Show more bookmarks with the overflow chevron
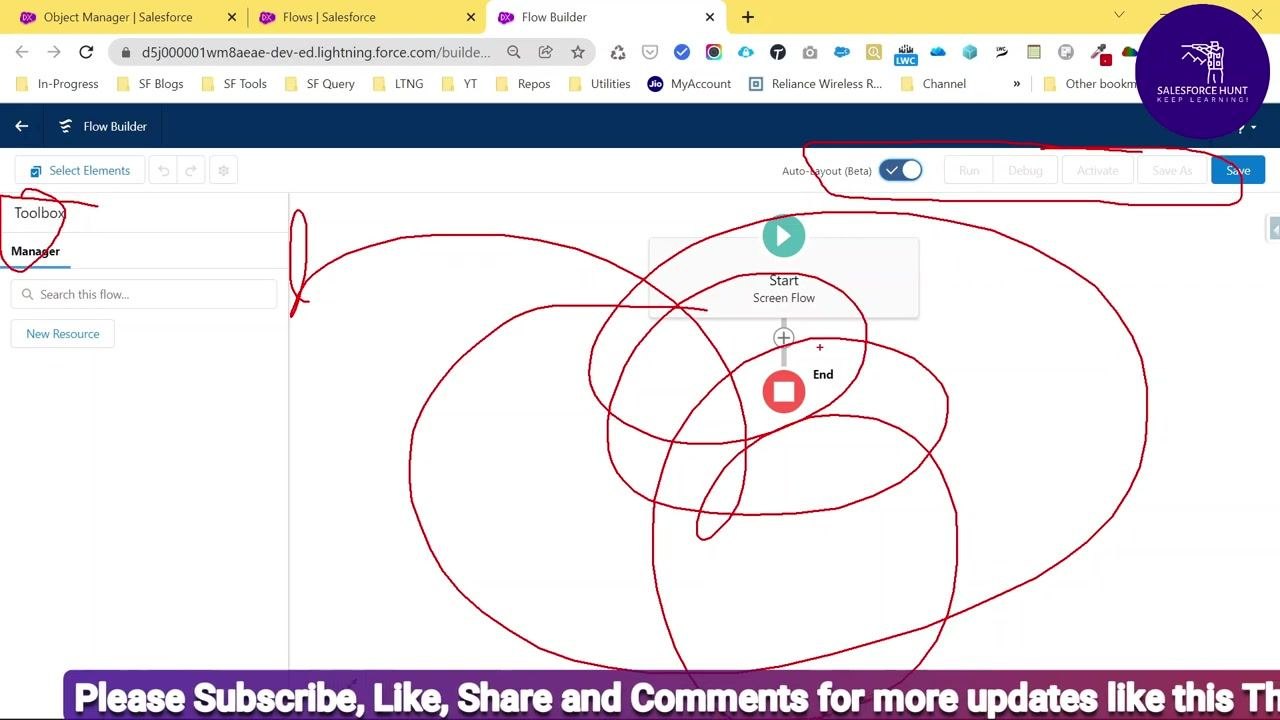Screen dimensions: 1280x720 [x=1017, y=84]
